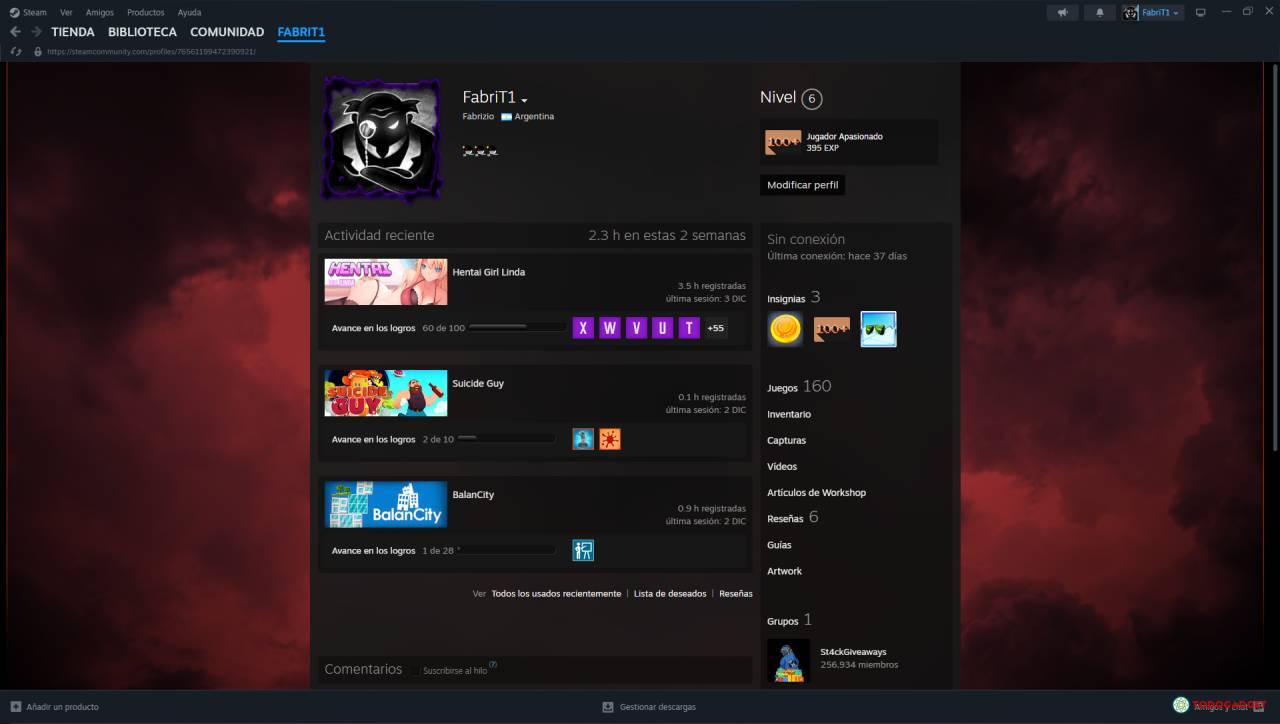
Task: Open the BalanCity game banner
Action: (x=385, y=504)
